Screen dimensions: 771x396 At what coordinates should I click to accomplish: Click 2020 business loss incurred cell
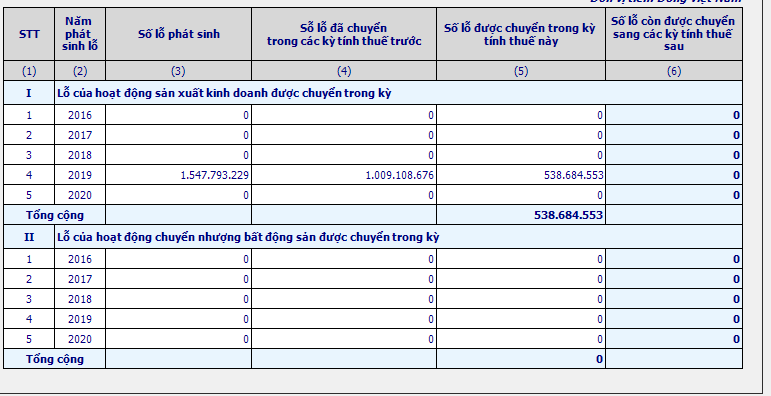(178, 195)
